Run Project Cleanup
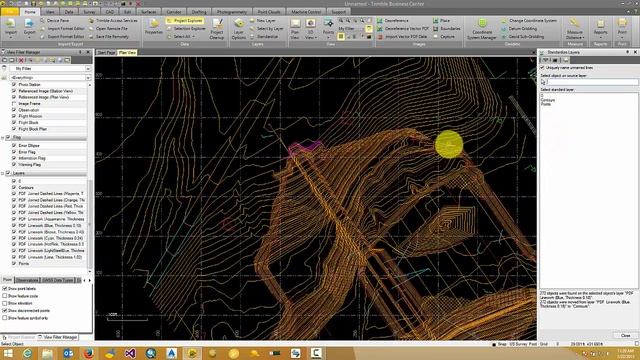This screenshot has width=640, height=360. [x=217, y=29]
